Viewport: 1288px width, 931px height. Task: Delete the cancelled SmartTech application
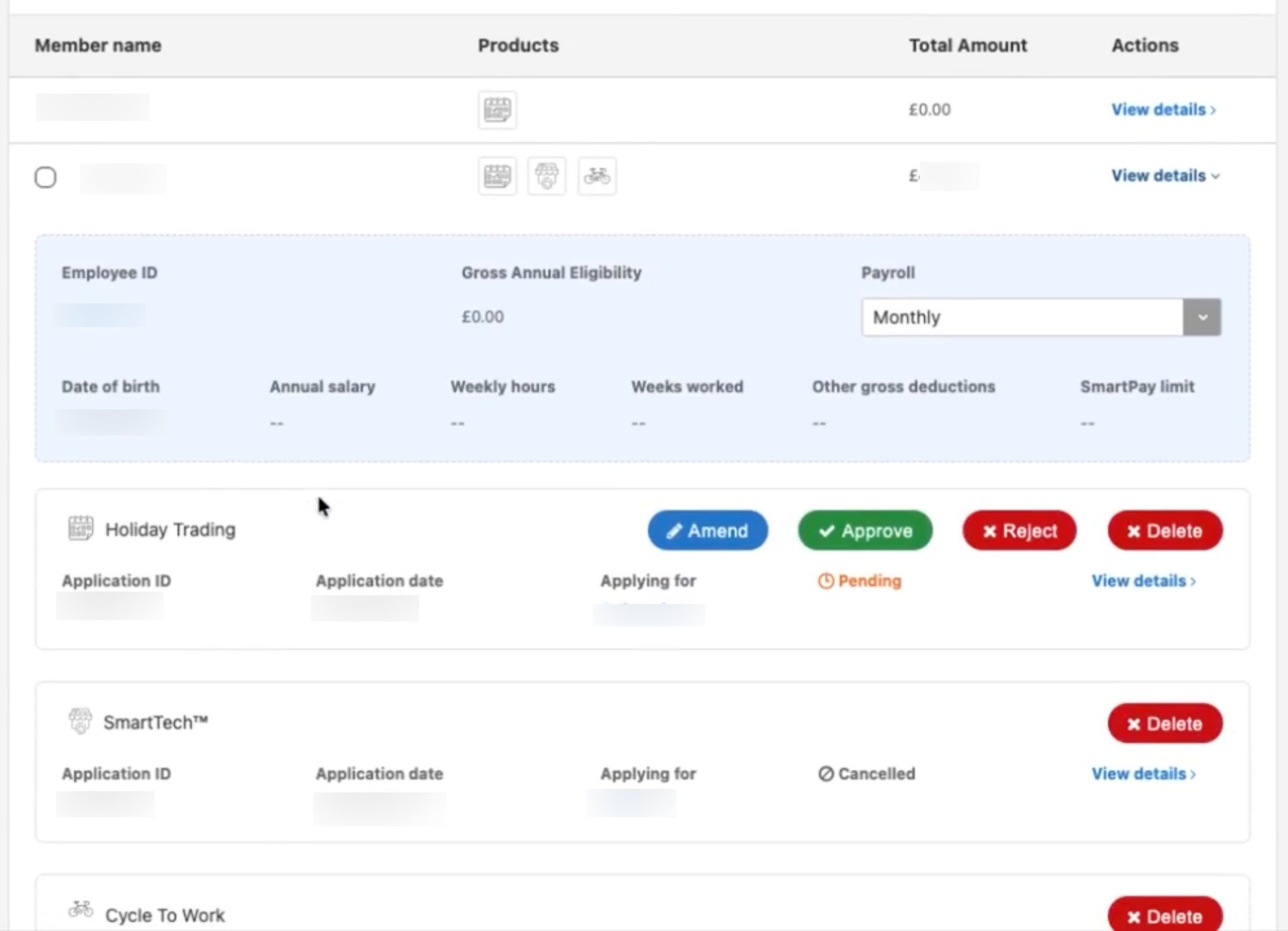(x=1164, y=723)
